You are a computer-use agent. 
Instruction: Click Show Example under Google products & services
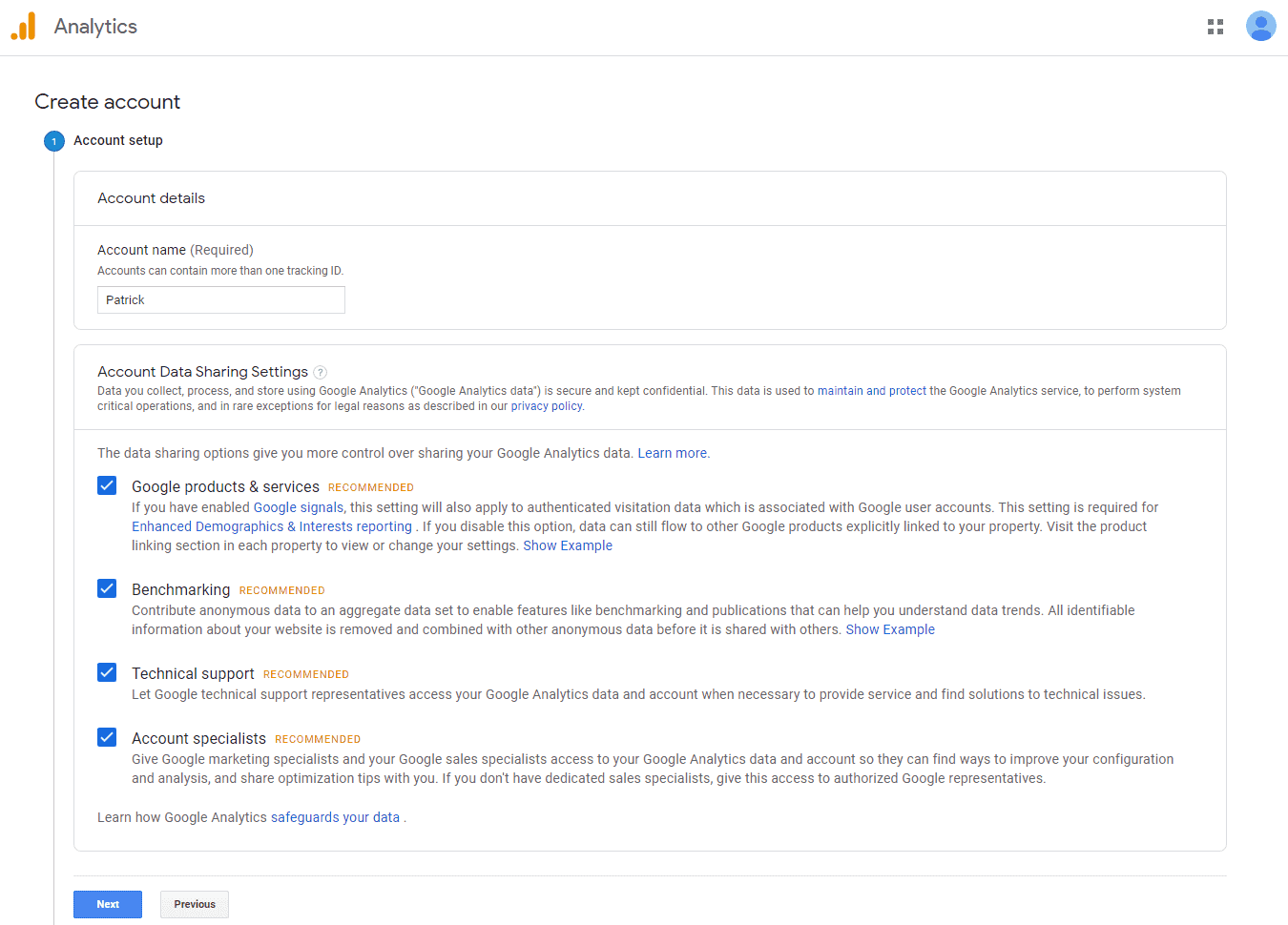pyautogui.click(x=568, y=545)
